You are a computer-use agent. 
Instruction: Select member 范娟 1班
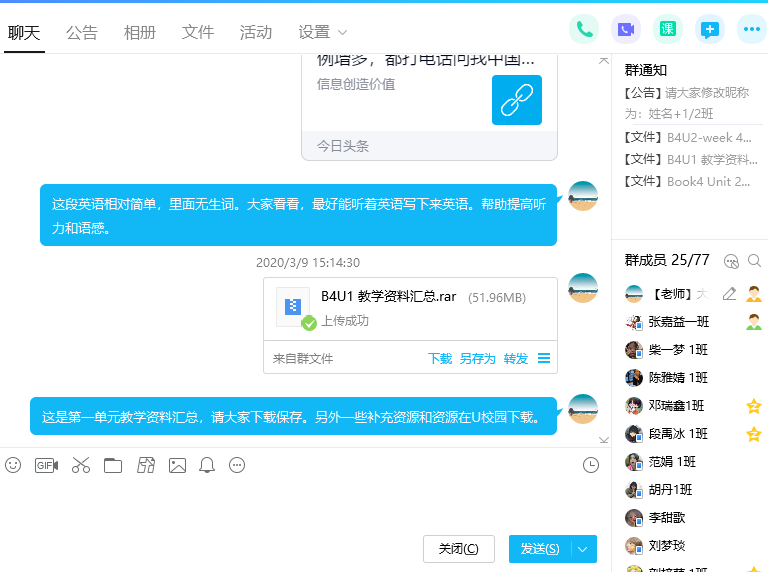pos(691,462)
